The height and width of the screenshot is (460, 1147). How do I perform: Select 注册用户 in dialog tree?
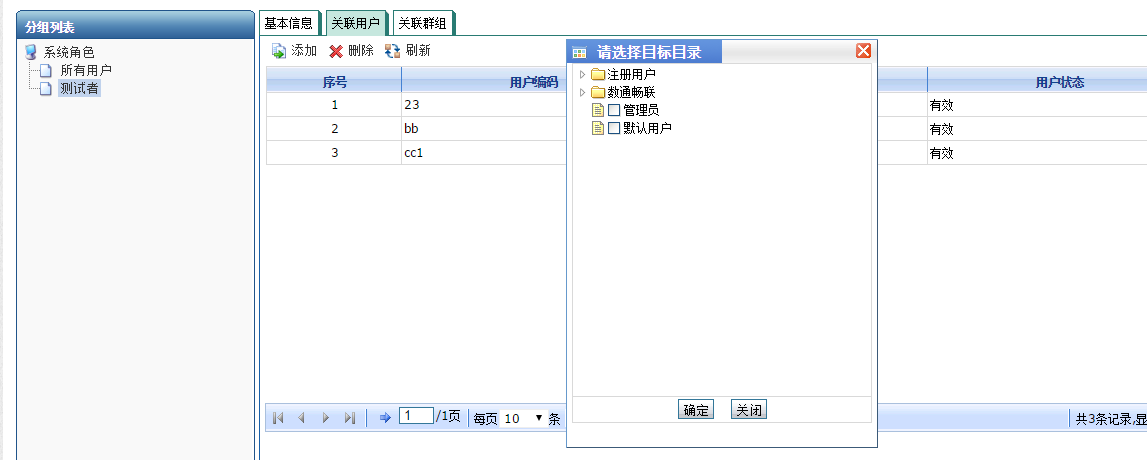(631, 75)
